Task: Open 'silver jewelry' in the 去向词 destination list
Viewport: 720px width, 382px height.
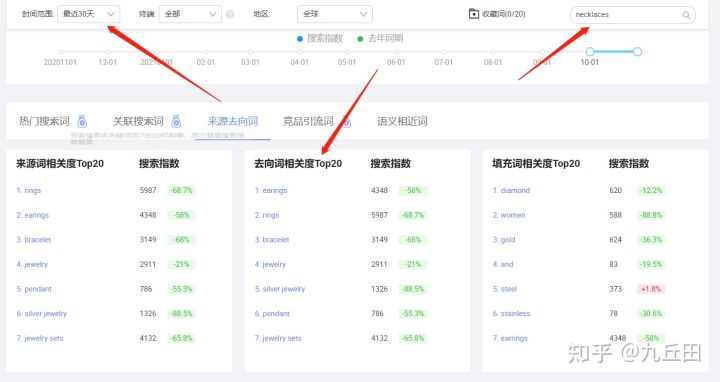Action: click(x=280, y=289)
